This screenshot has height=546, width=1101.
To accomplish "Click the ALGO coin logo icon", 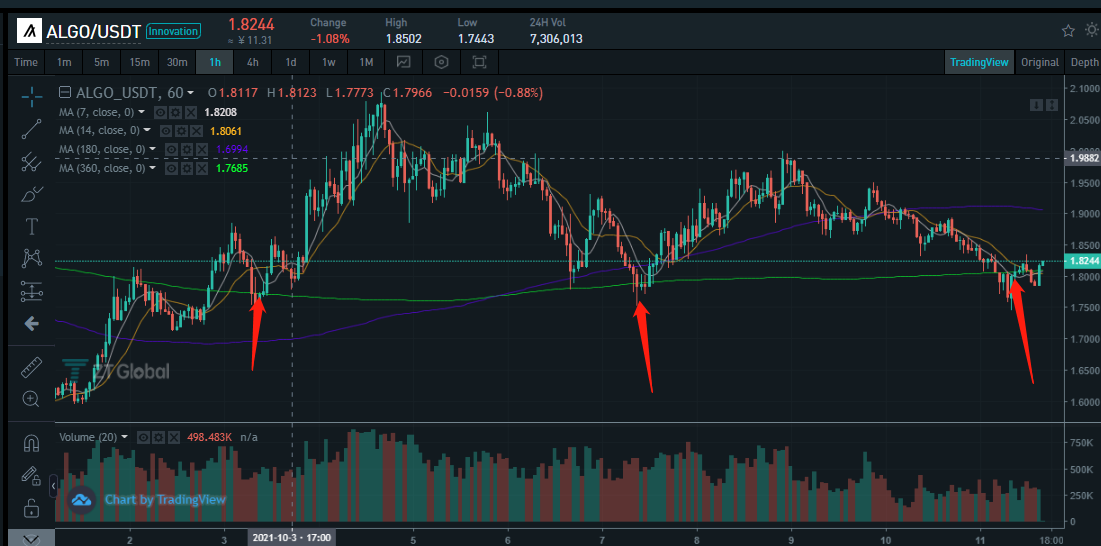I will pos(29,31).
